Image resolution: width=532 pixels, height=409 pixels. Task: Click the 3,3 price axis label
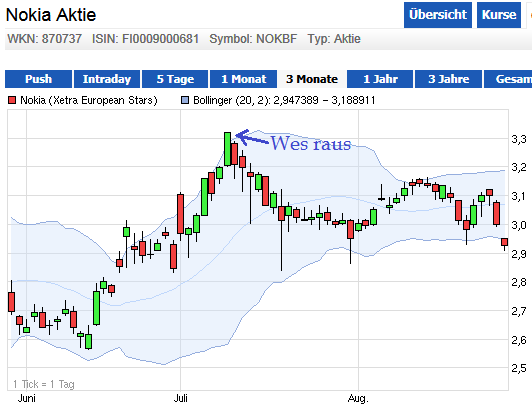pos(519,139)
